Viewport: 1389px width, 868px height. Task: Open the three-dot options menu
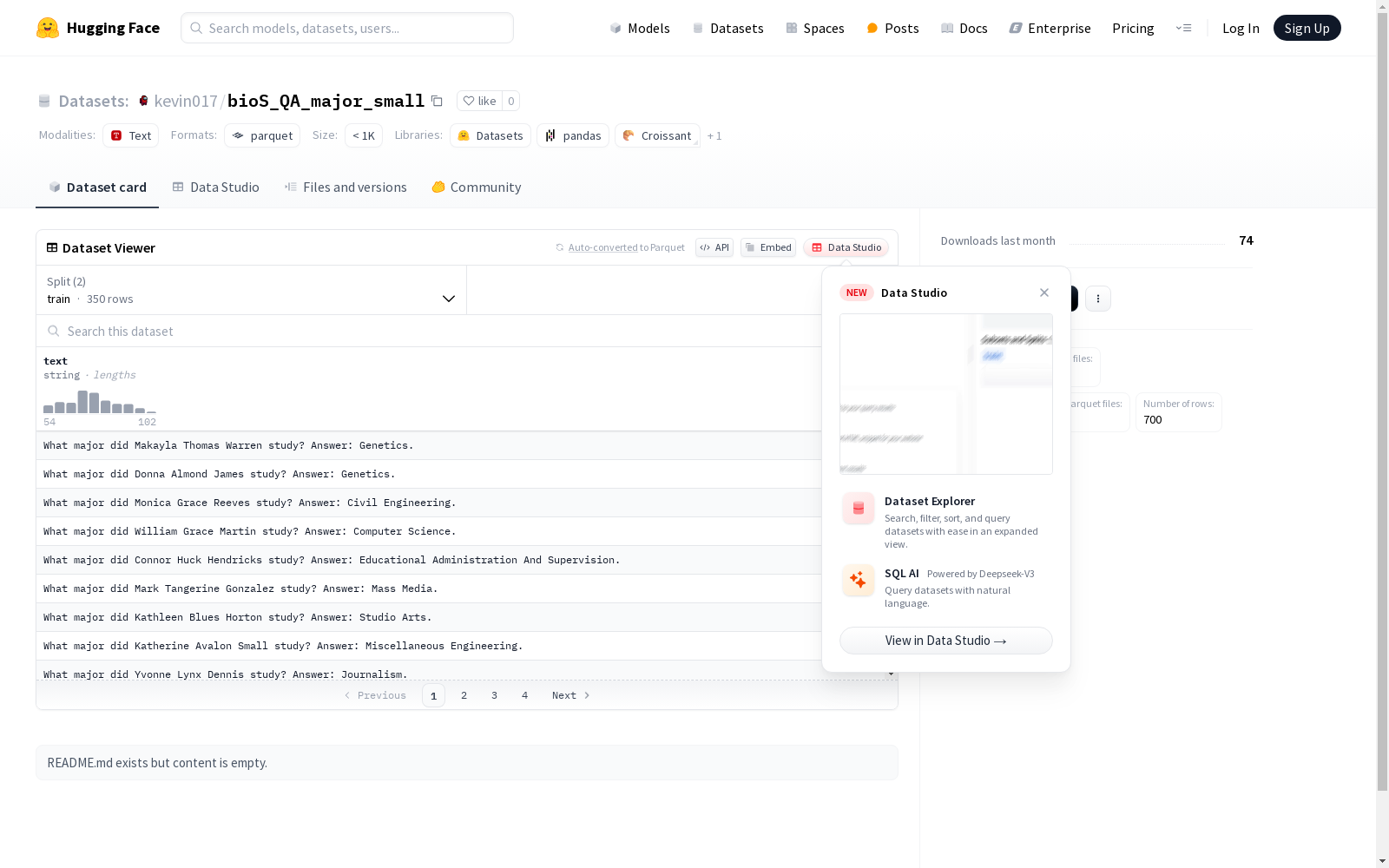tap(1098, 299)
